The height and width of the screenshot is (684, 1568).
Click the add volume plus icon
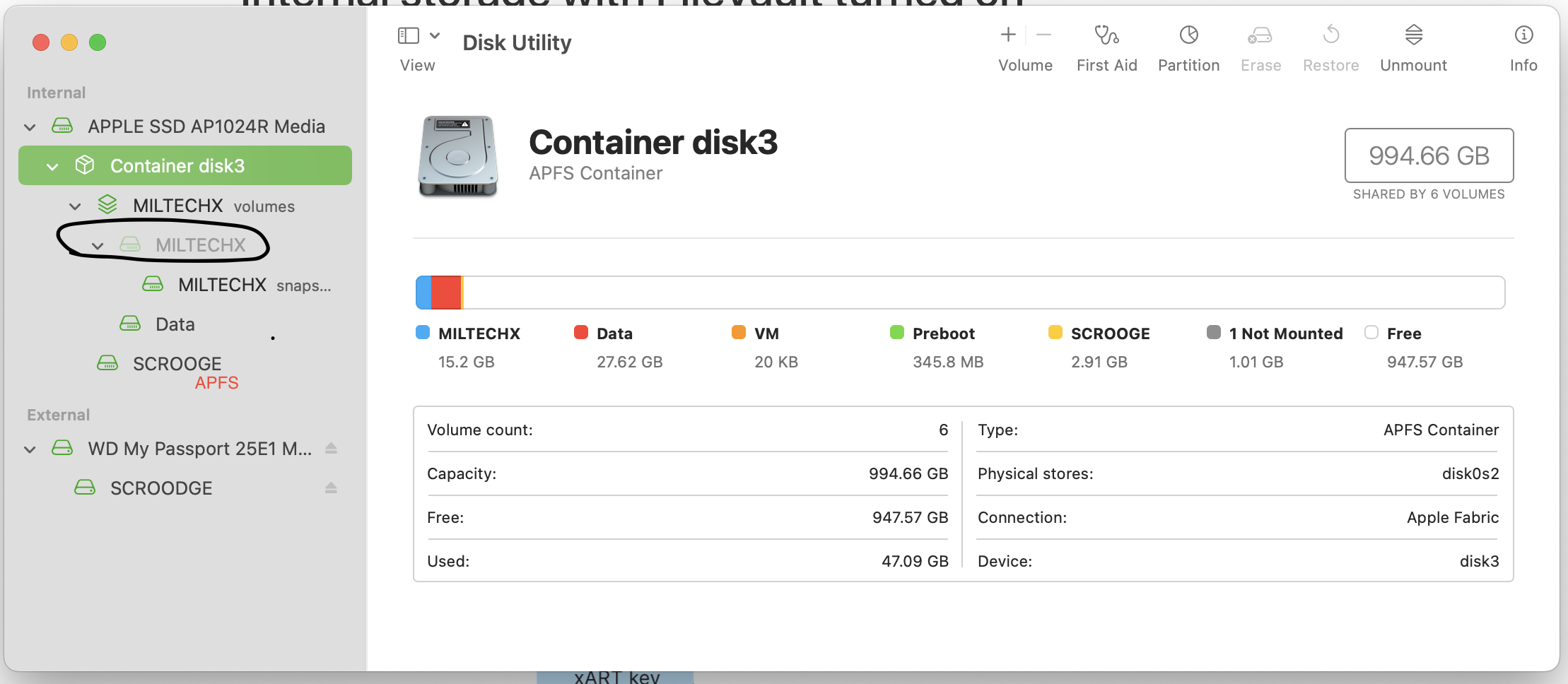(x=1008, y=35)
